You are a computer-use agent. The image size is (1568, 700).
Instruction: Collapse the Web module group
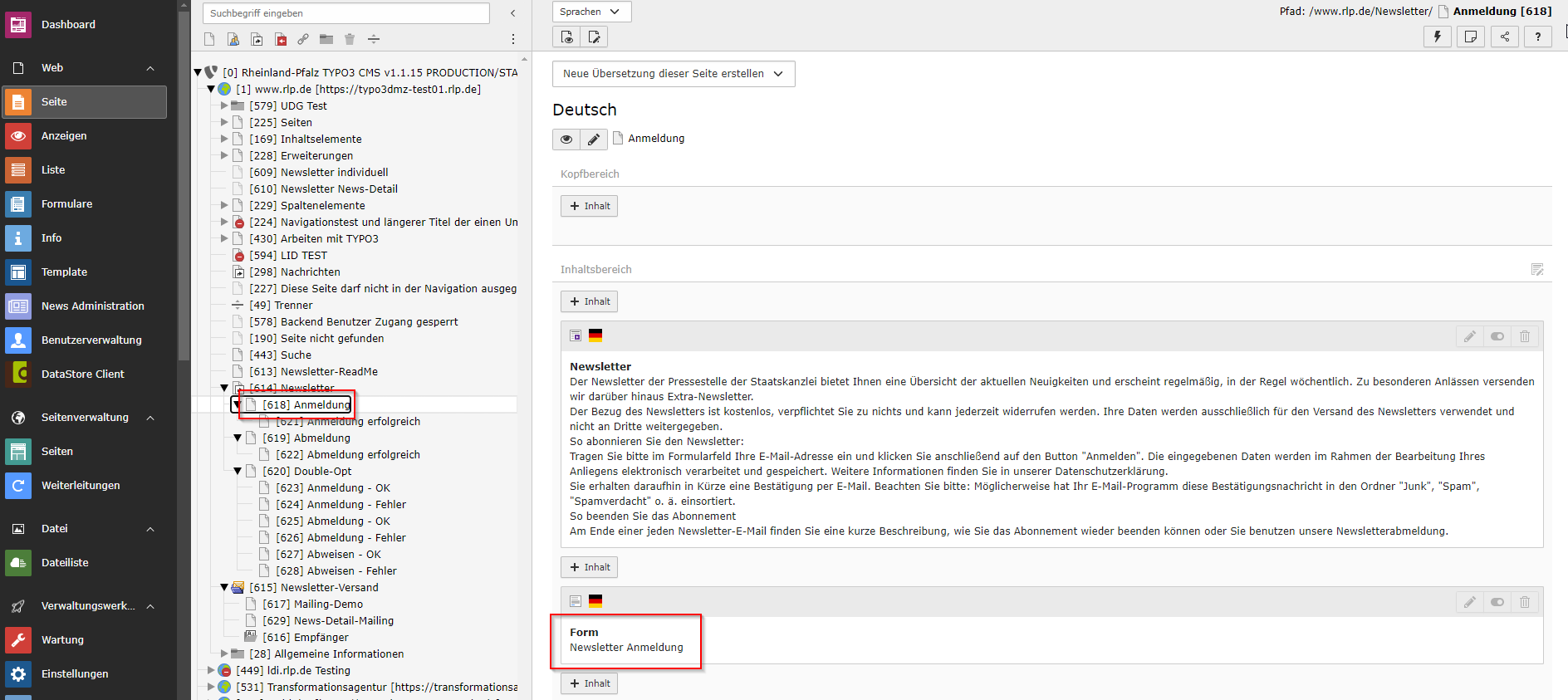[x=150, y=68]
